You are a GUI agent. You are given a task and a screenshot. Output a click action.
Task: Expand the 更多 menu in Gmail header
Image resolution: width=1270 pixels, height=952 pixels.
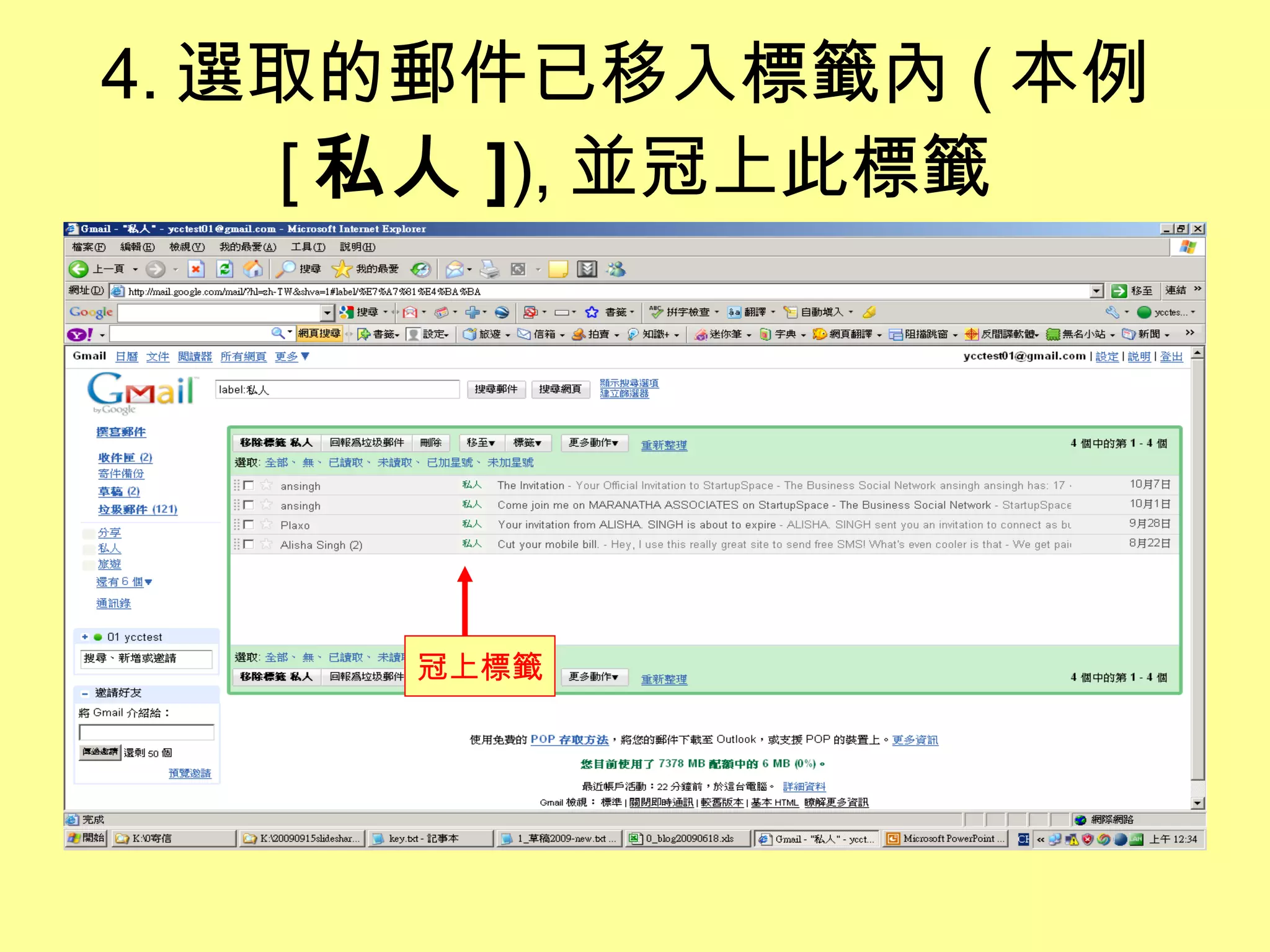[292, 356]
